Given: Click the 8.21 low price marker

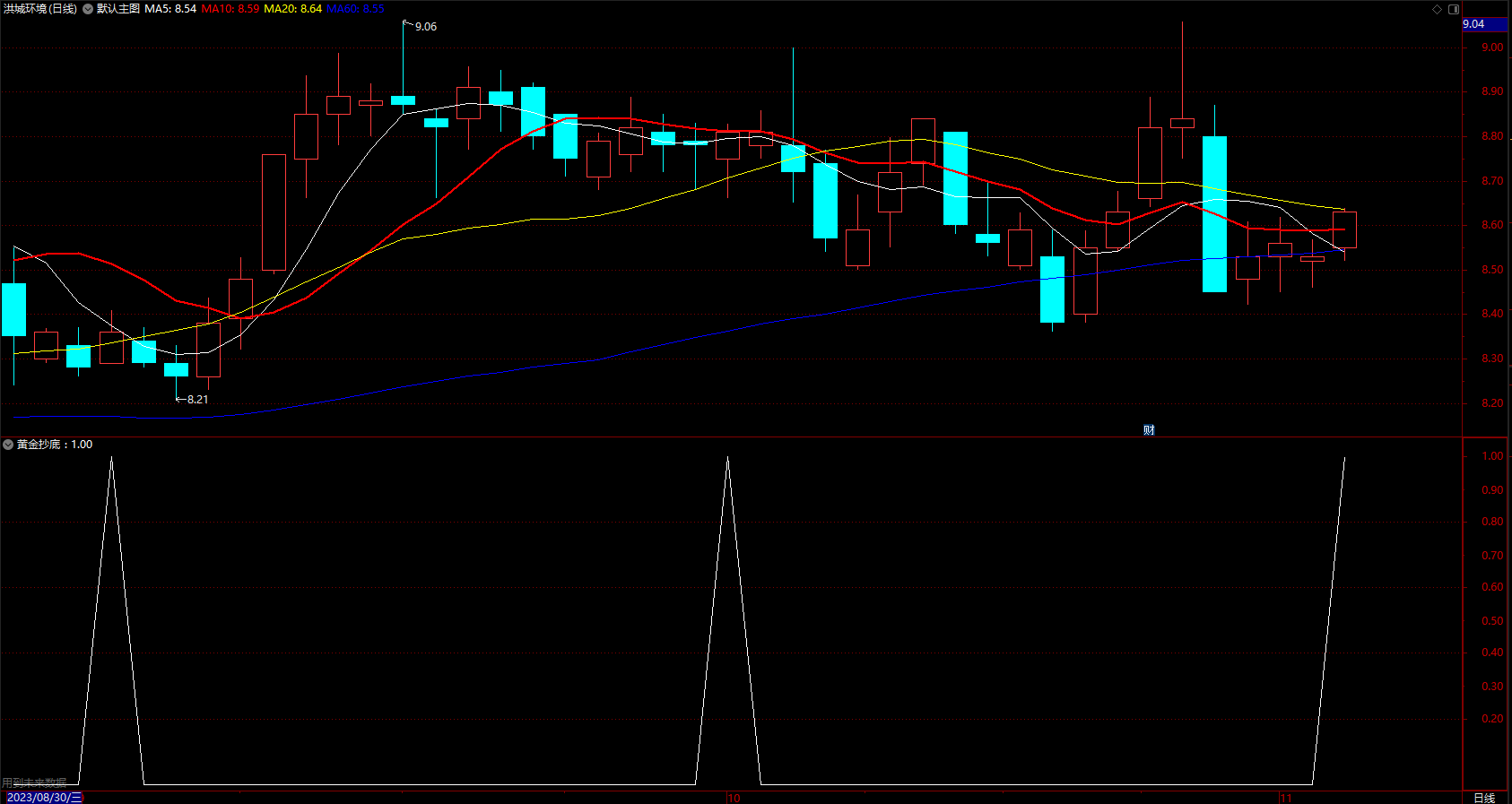Looking at the screenshot, I should point(197,400).
